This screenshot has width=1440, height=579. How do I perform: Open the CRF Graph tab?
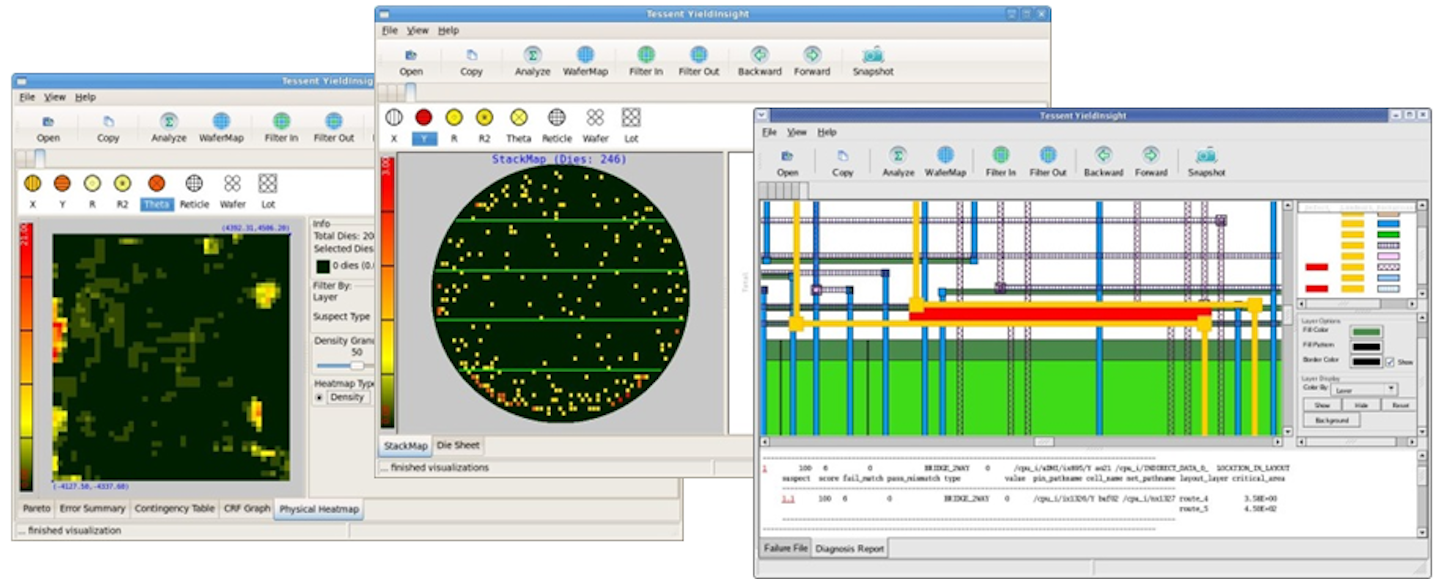pos(247,508)
